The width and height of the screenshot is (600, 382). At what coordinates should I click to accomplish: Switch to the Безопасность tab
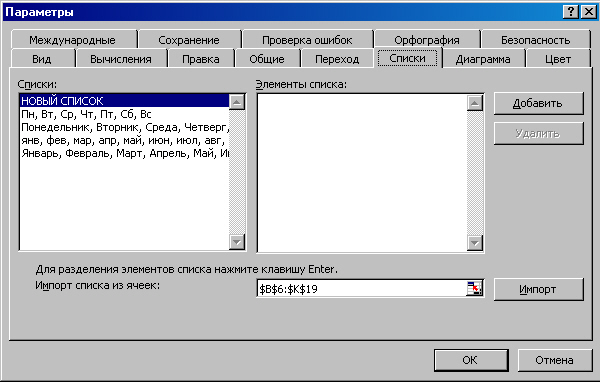click(535, 39)
